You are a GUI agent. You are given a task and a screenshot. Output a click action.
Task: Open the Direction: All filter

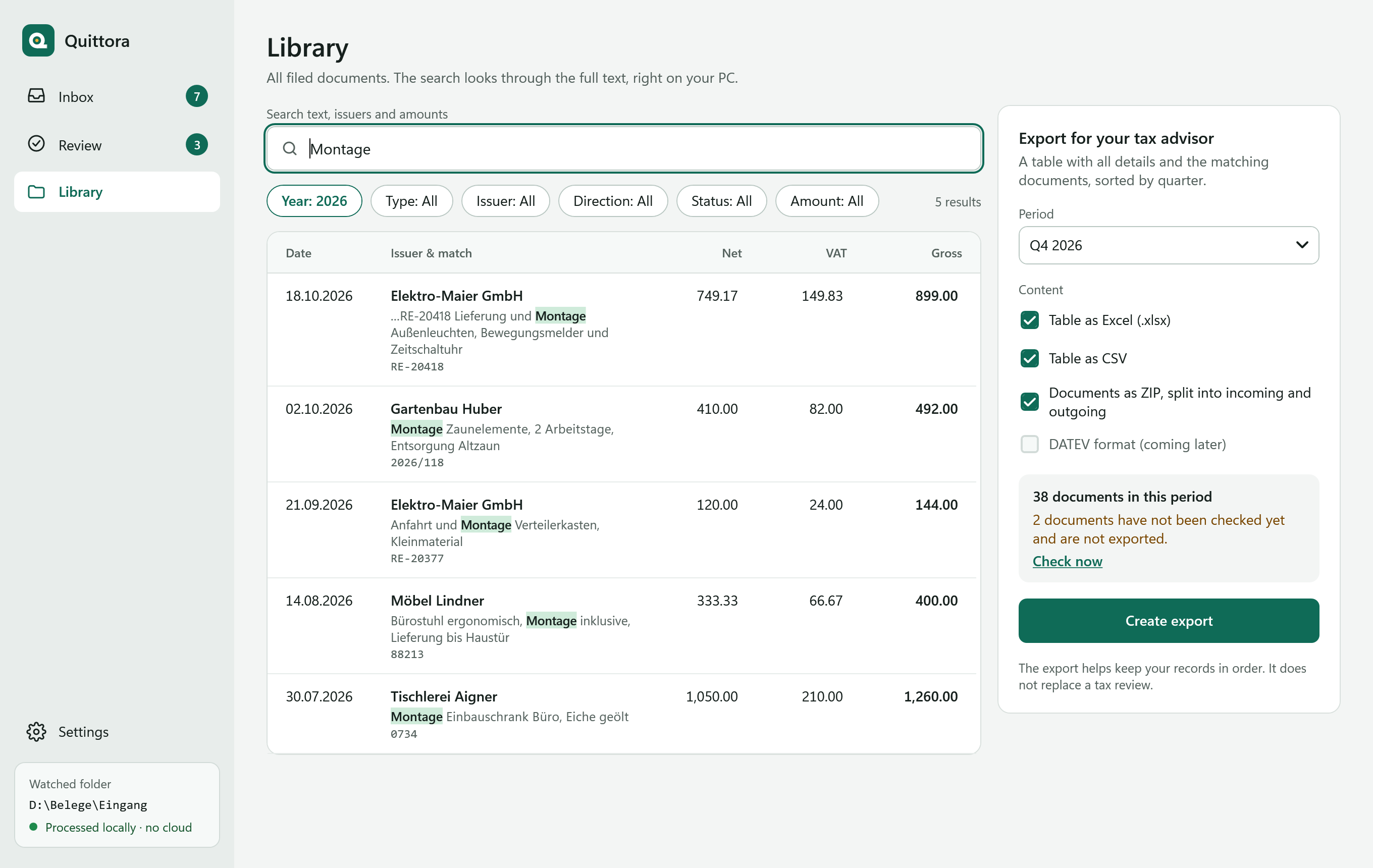pyautogui.click(x=613, y=201)
